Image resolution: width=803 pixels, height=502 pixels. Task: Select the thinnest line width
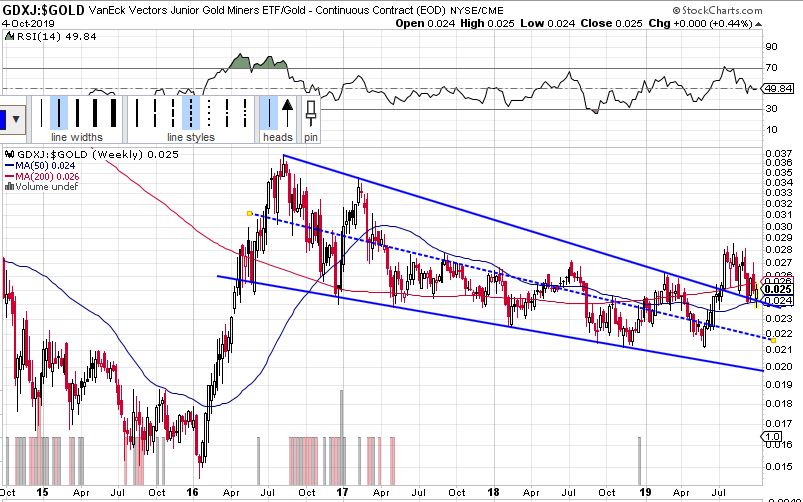click(x=41, y=113)
